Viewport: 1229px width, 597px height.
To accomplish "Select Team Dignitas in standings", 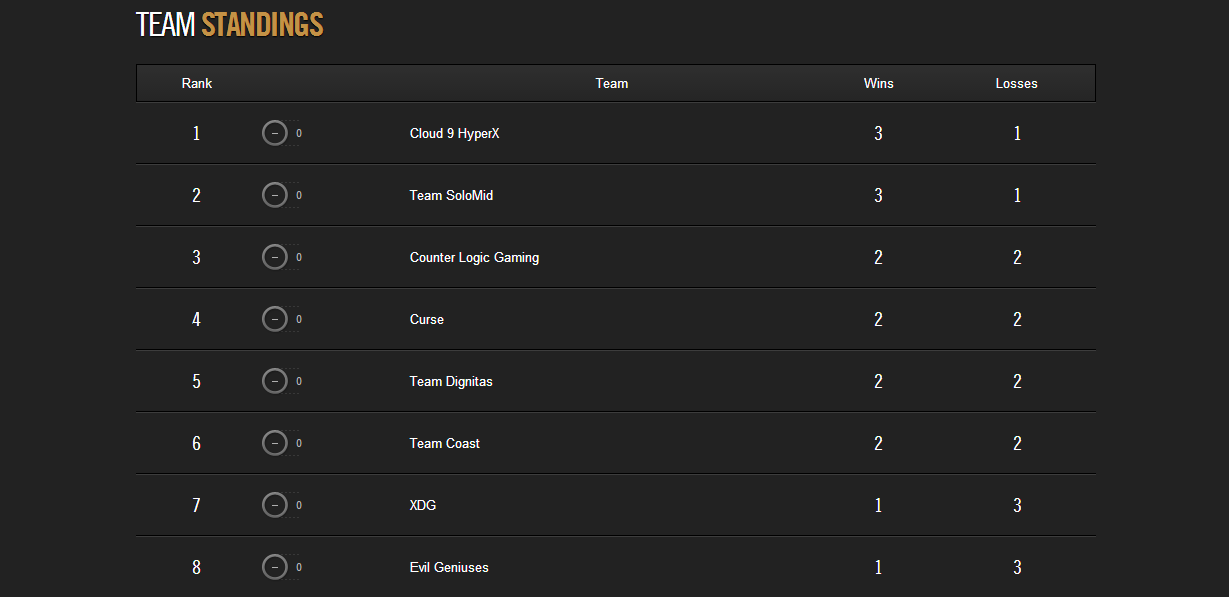I will 451,381.
